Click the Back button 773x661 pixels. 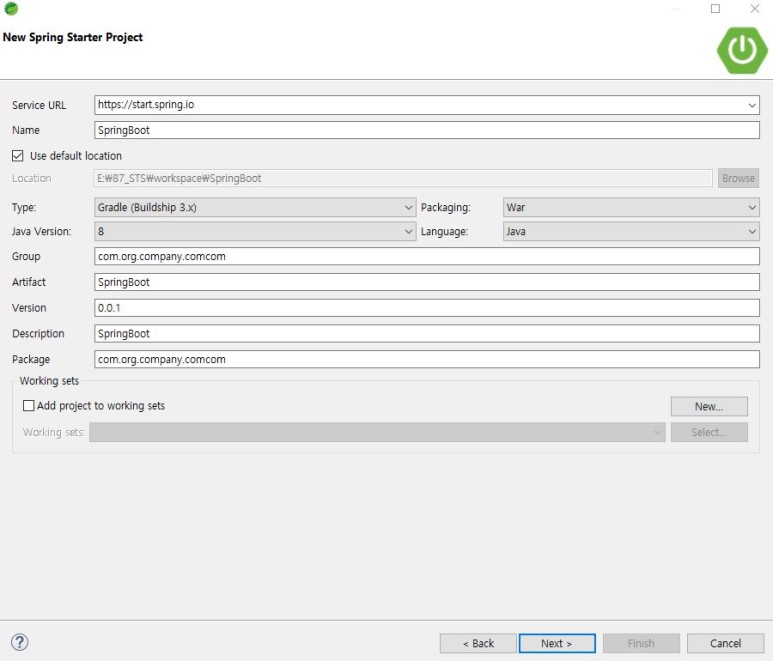tap(478, 643)
